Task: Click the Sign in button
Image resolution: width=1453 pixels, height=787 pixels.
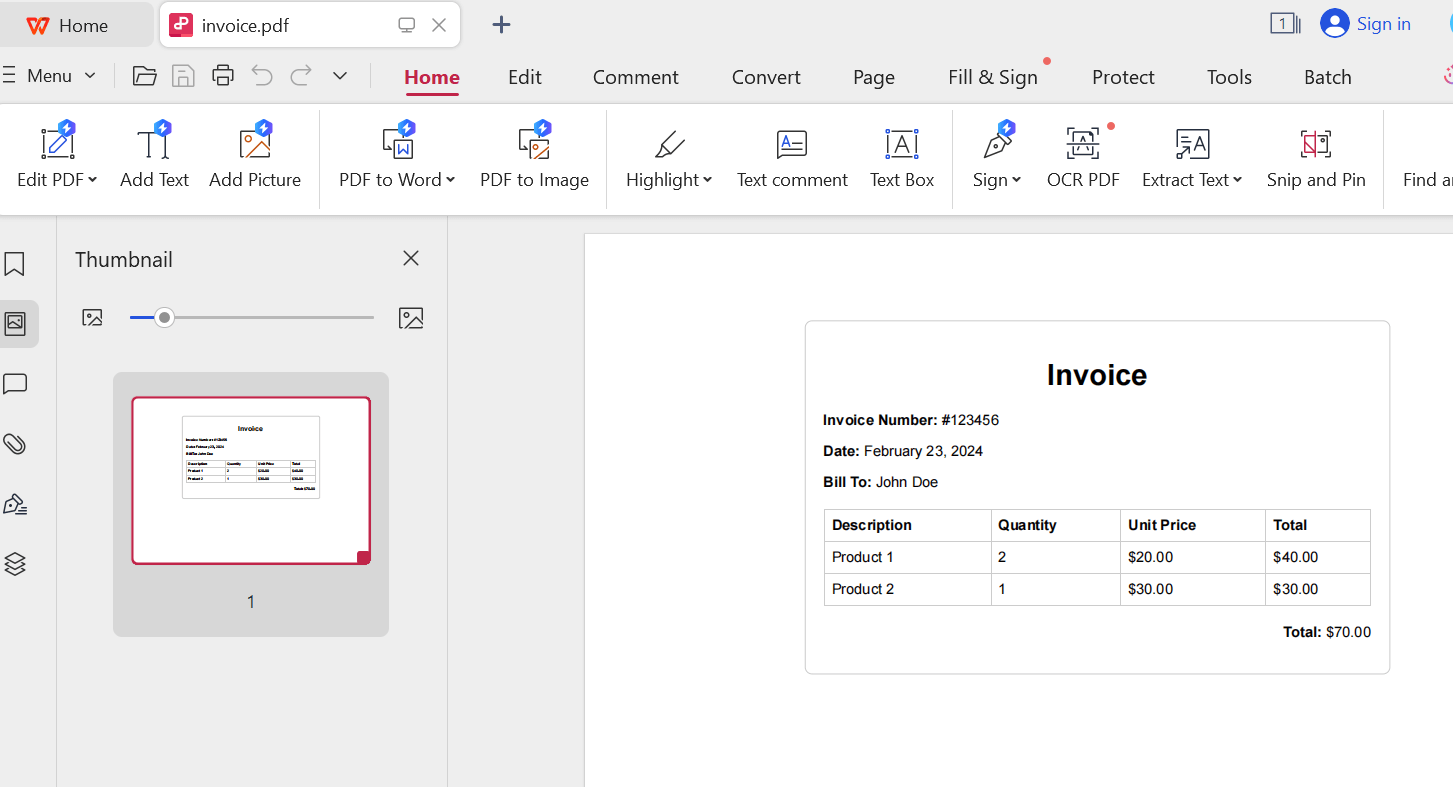Action: click(x=1366, y=24)
